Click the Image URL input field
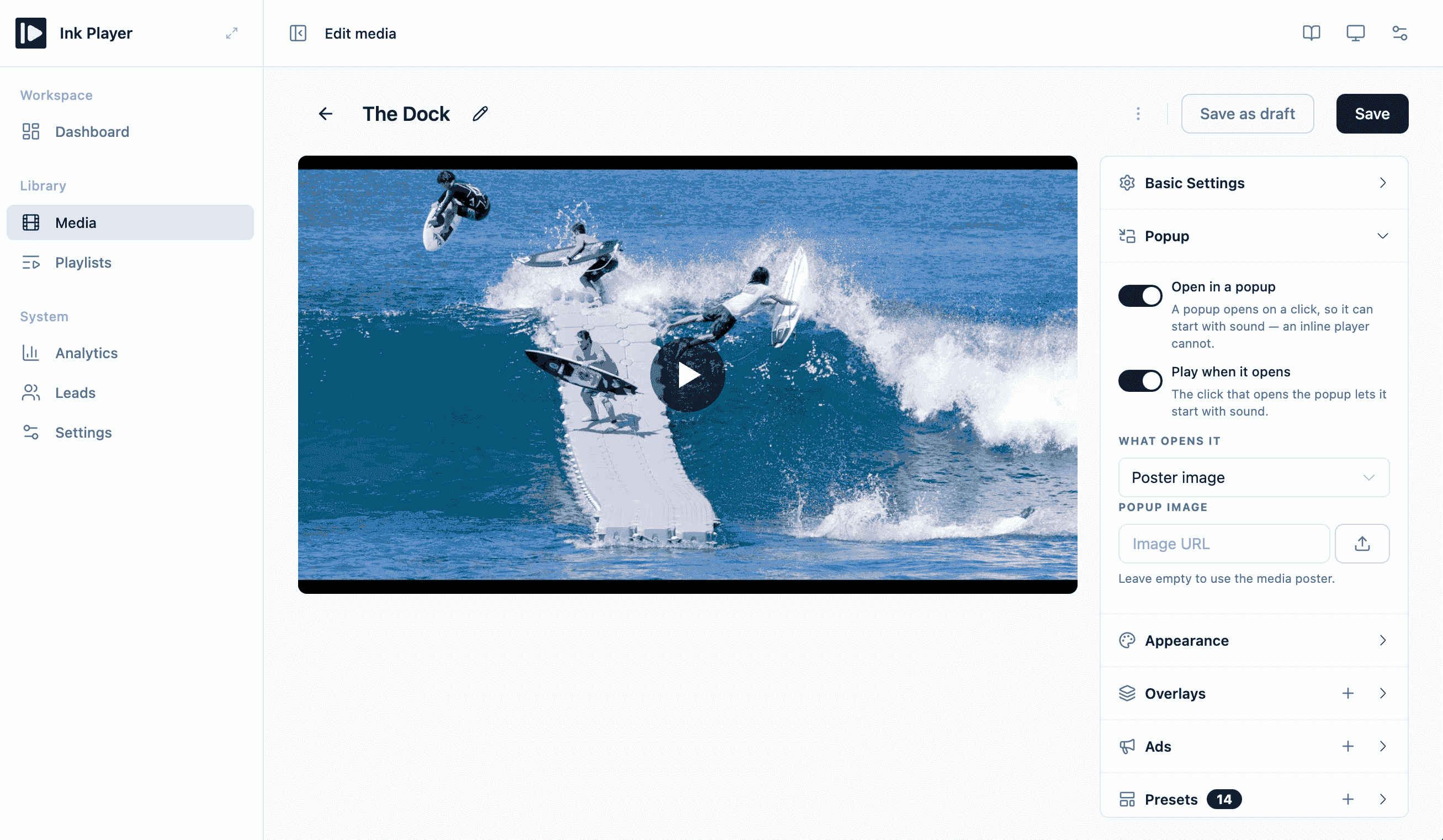Screen dimensions: 1443x840 point(1224,544)
